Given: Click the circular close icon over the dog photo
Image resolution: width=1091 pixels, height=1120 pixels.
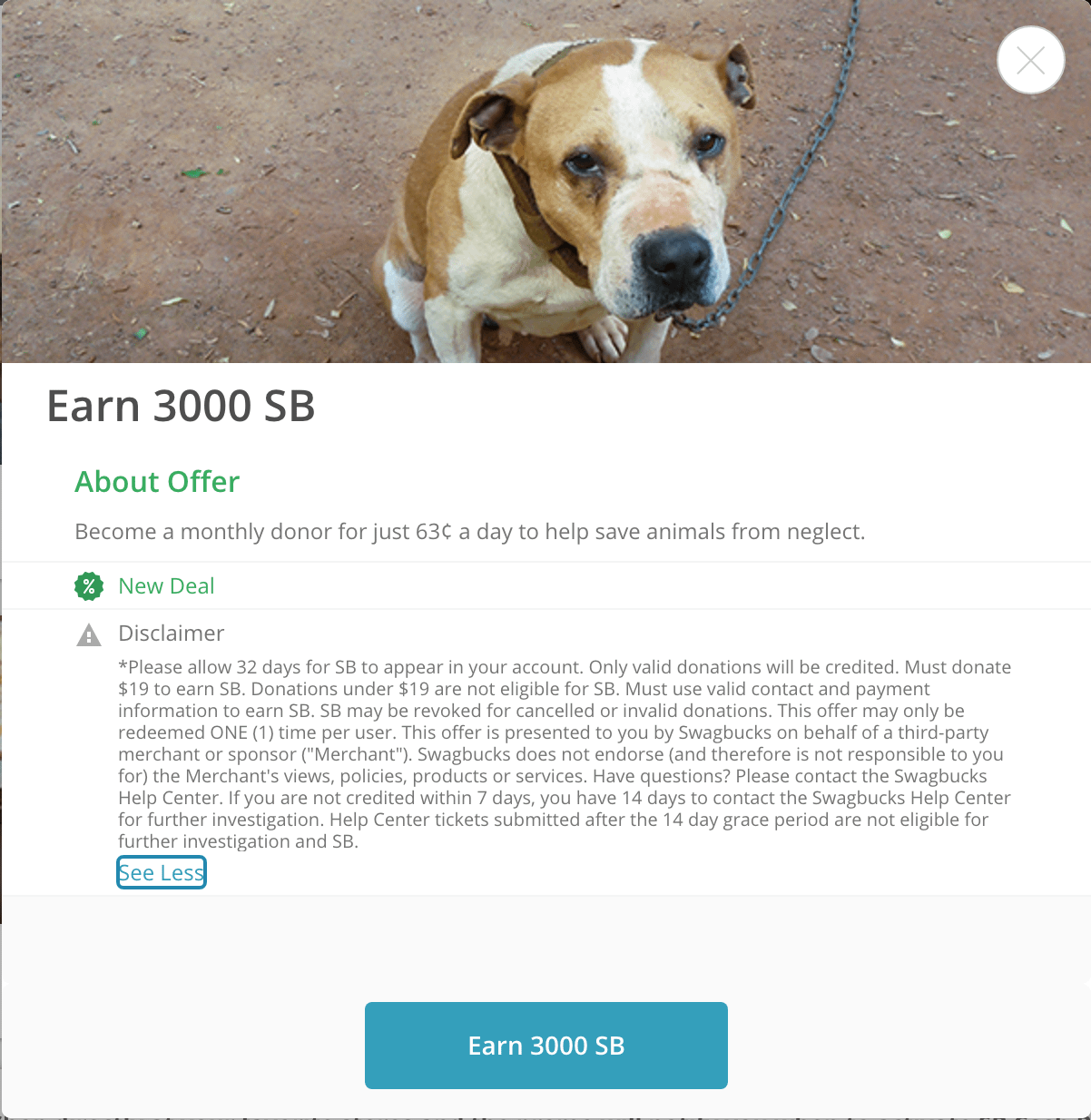Looking at the screenshot, I should 1030,60.
